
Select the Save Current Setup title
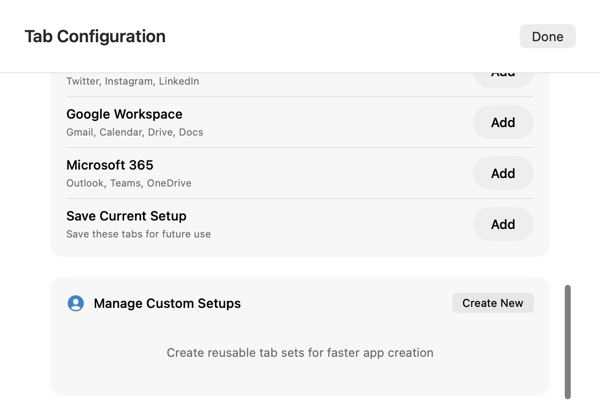pos(126,216)
